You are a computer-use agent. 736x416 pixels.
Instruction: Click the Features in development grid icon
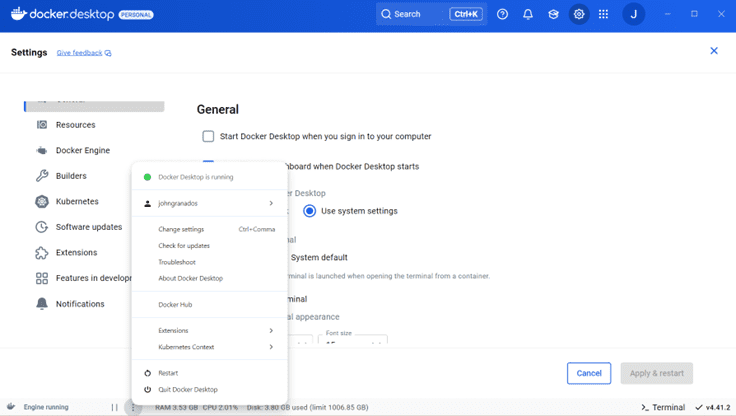tap(42, 278)
